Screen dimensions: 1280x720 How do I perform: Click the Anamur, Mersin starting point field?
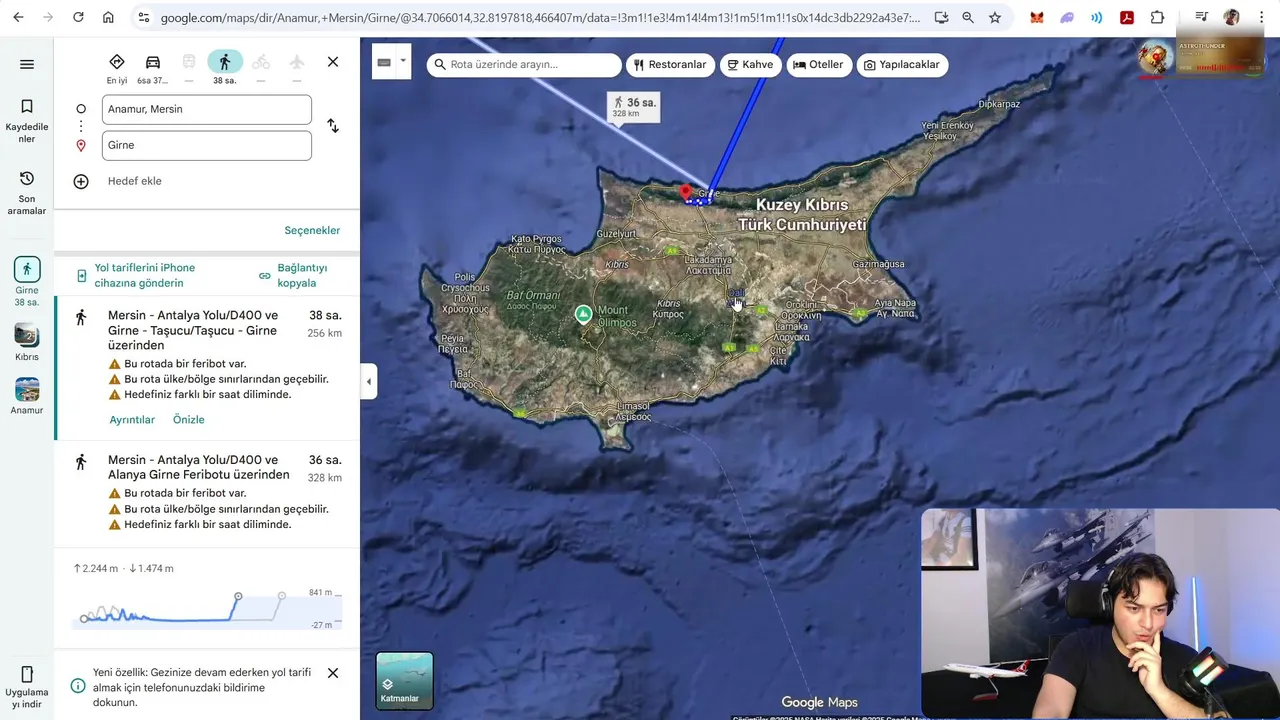click(207, 109)
